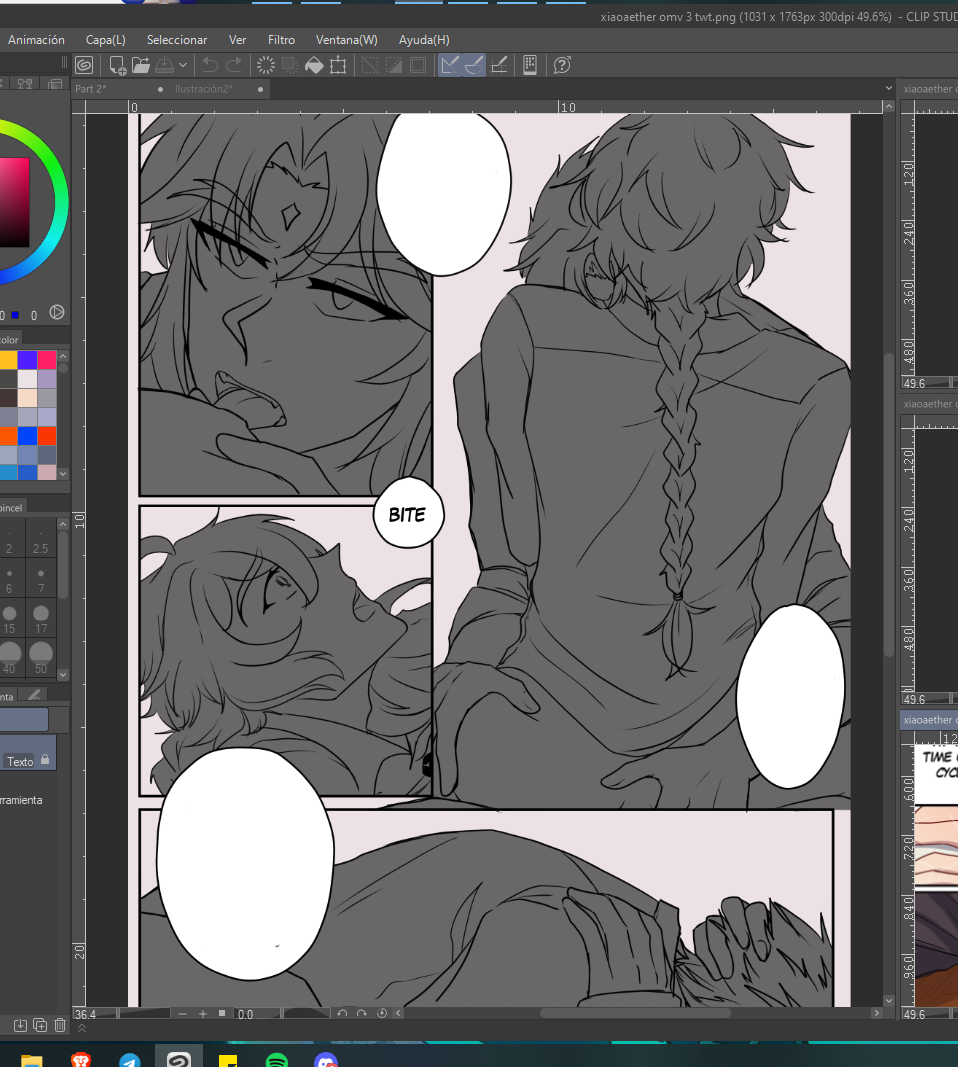958x1067 pixels.
Task: Open Spotify from the taskbar
Action: (x=277, y=1060)
